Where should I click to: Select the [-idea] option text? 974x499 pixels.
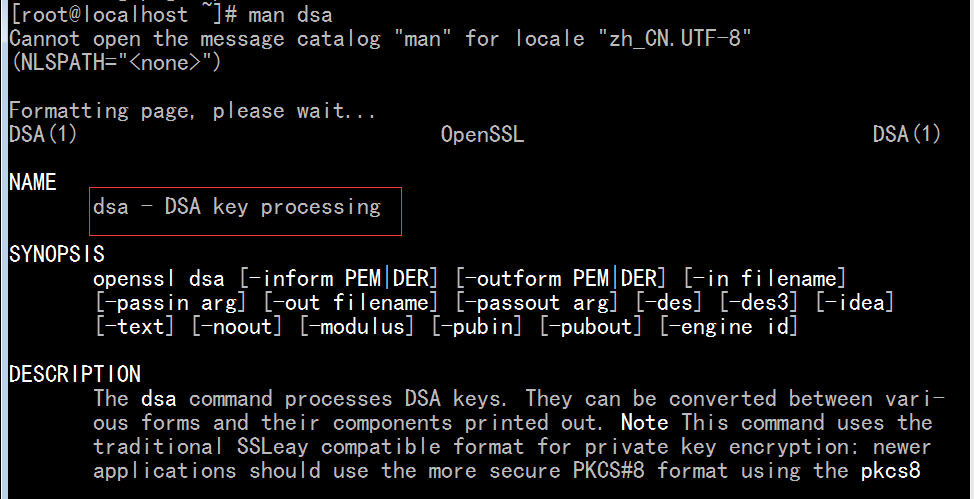tap(855, 303)
